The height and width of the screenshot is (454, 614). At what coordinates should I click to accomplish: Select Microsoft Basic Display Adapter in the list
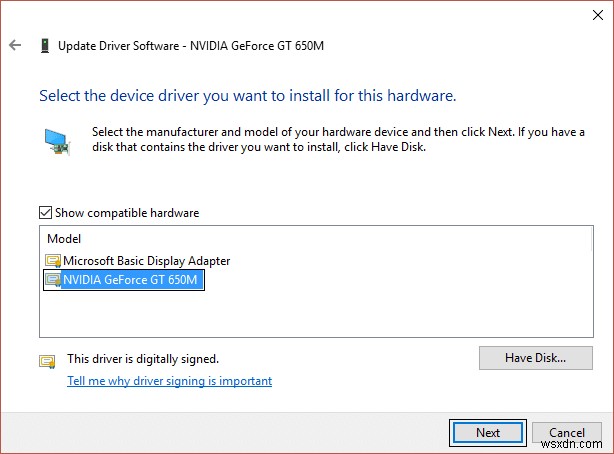tap(146, 261)
